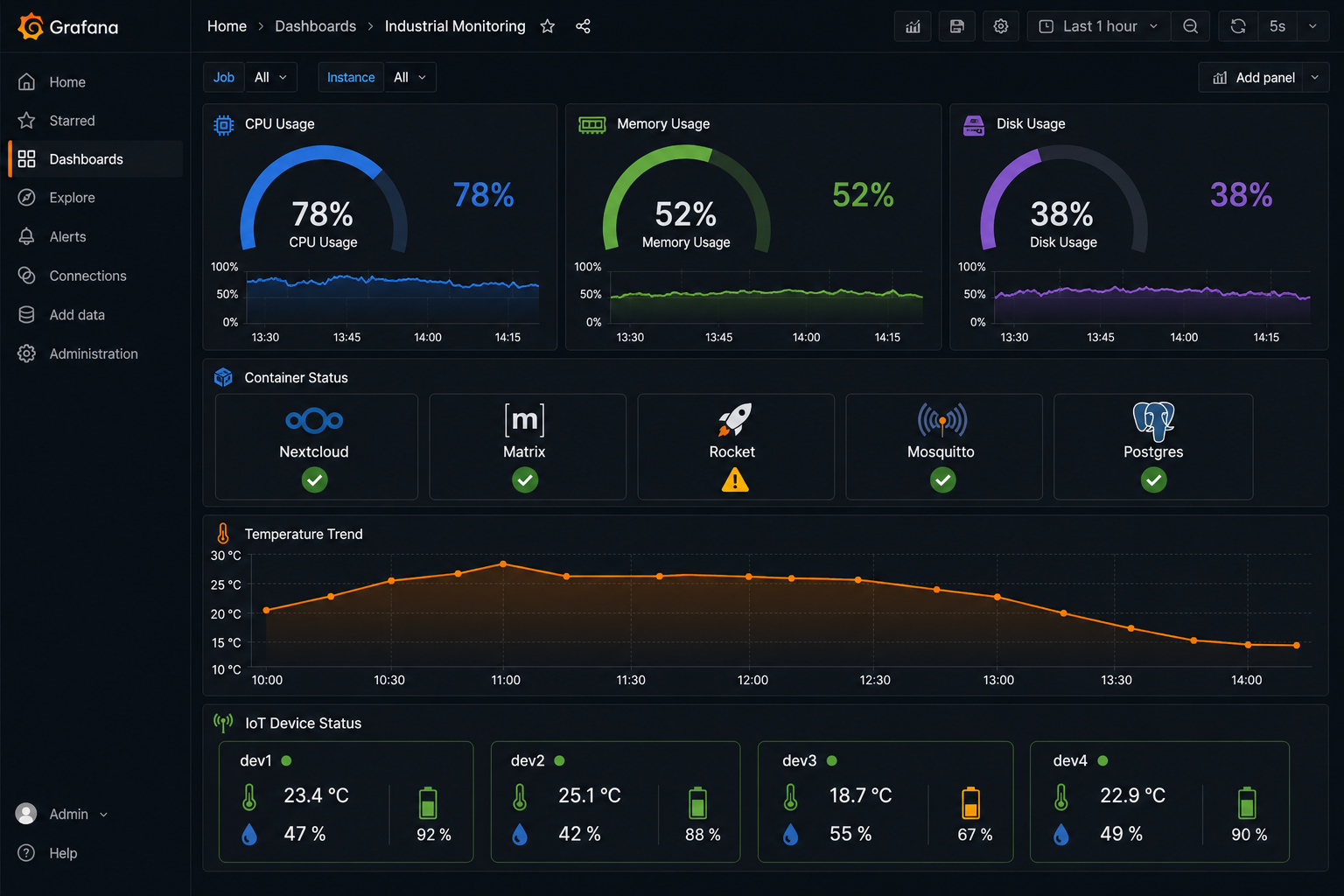Image resolution: width=1344 pixels, height=896 pixels.
Task: Click the Nextcloud logo icon
Action: (x=314, y=420)
